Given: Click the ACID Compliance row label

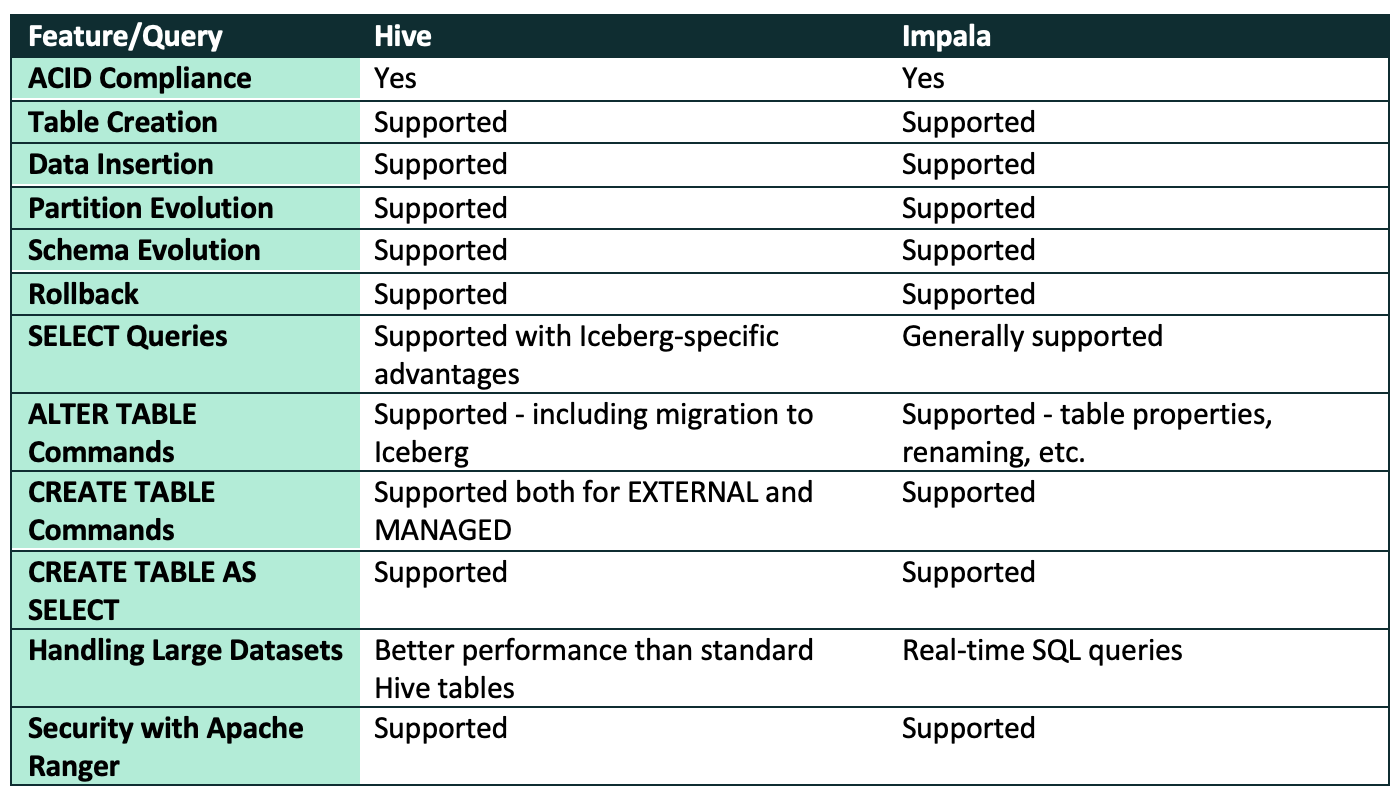Looking at the screenshot, I should 140,78.
